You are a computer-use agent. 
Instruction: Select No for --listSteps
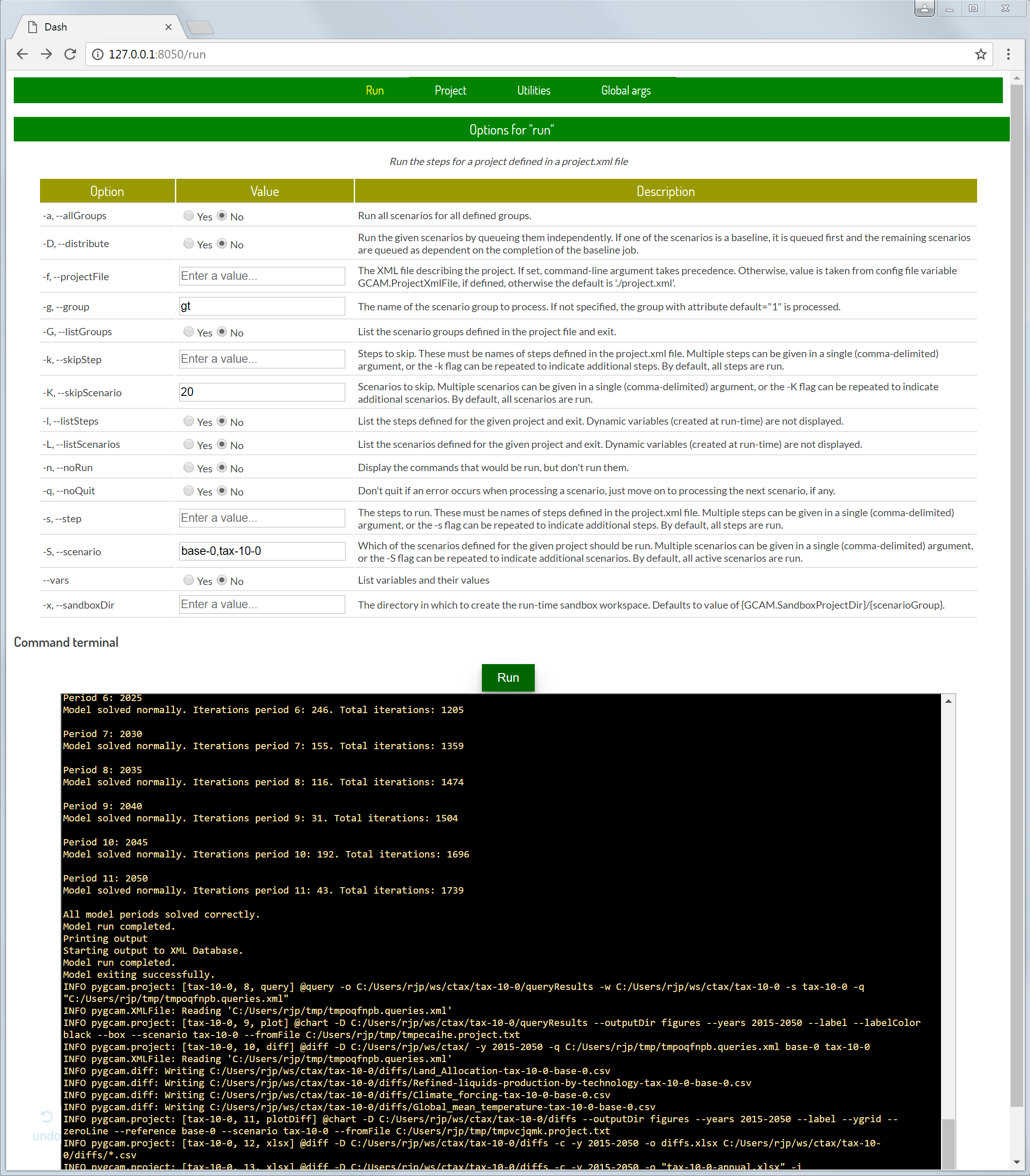[222, 421]
